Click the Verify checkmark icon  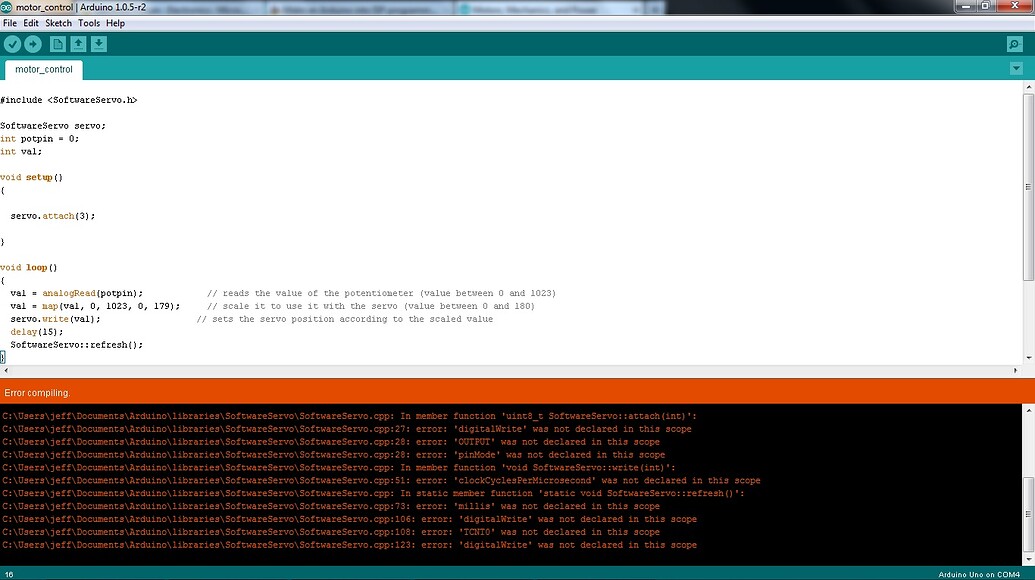coord(12,44)
